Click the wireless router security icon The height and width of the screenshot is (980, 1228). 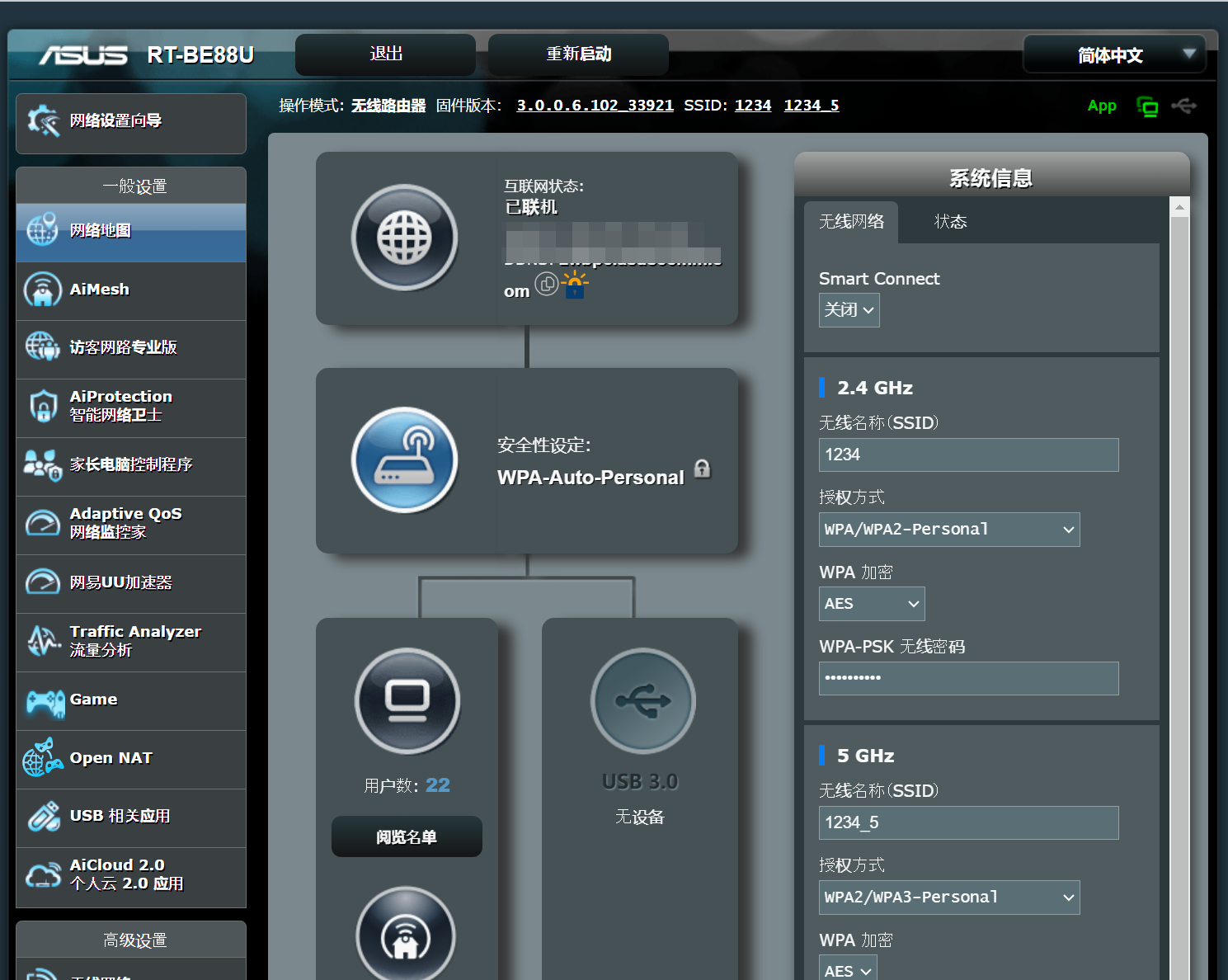coord(404,459)
